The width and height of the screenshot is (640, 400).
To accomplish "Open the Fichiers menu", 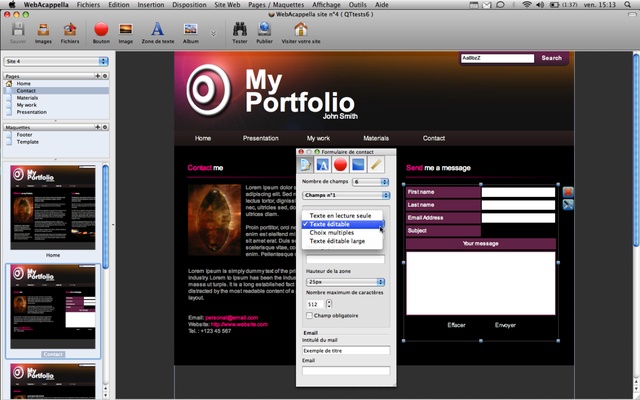I will click(x=88, y=5).
